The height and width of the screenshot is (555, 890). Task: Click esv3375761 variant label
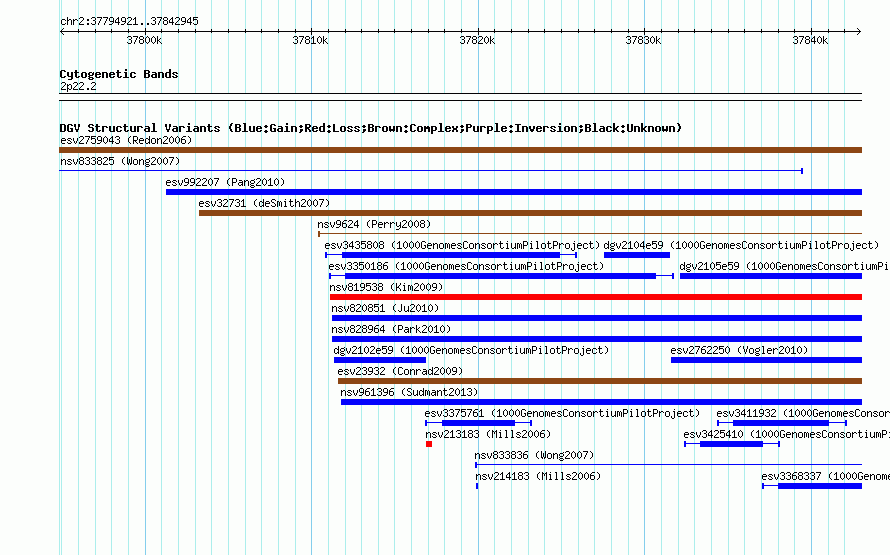[562, 413]
